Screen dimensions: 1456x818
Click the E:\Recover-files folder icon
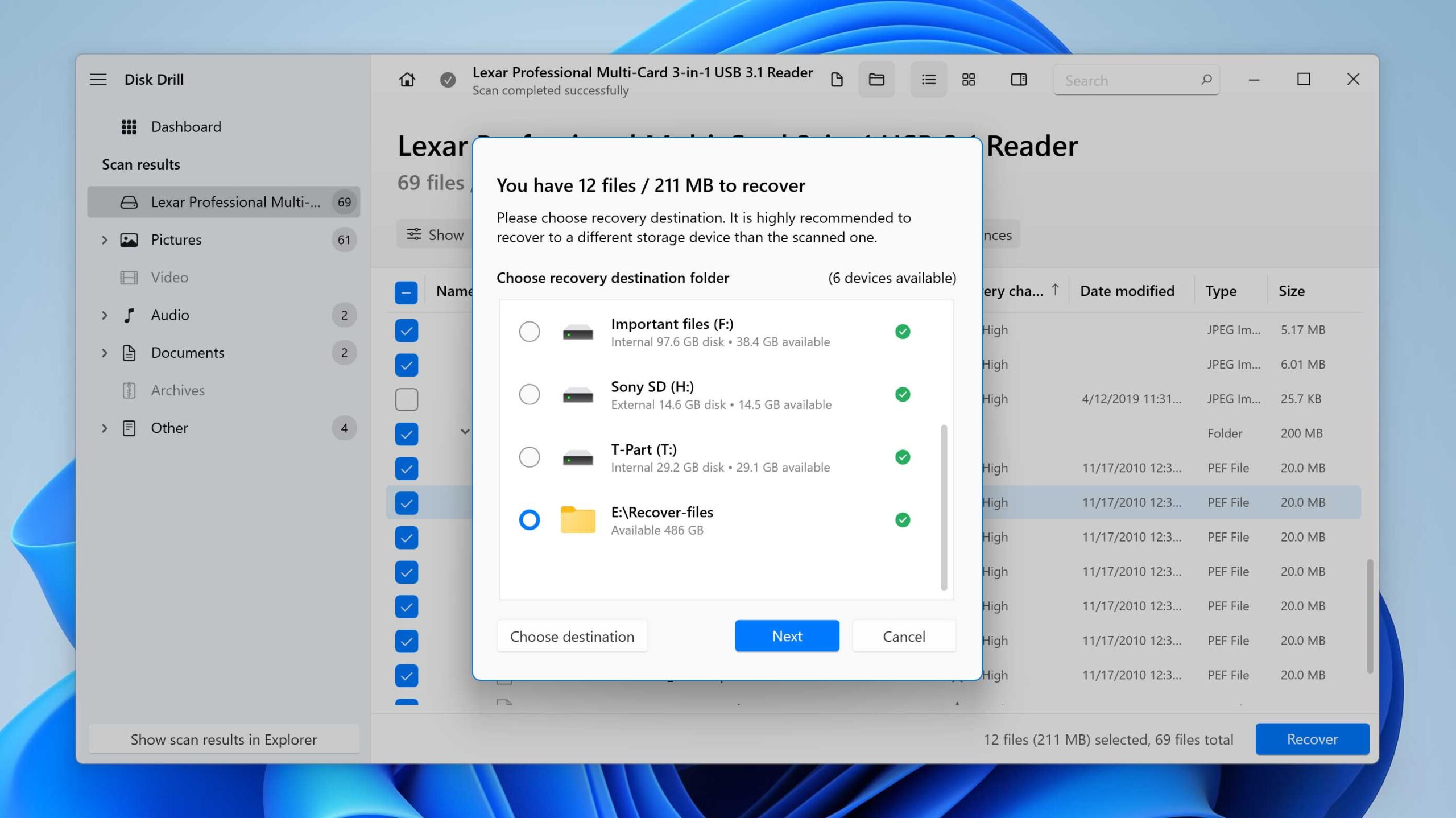(x=578, y=519)
